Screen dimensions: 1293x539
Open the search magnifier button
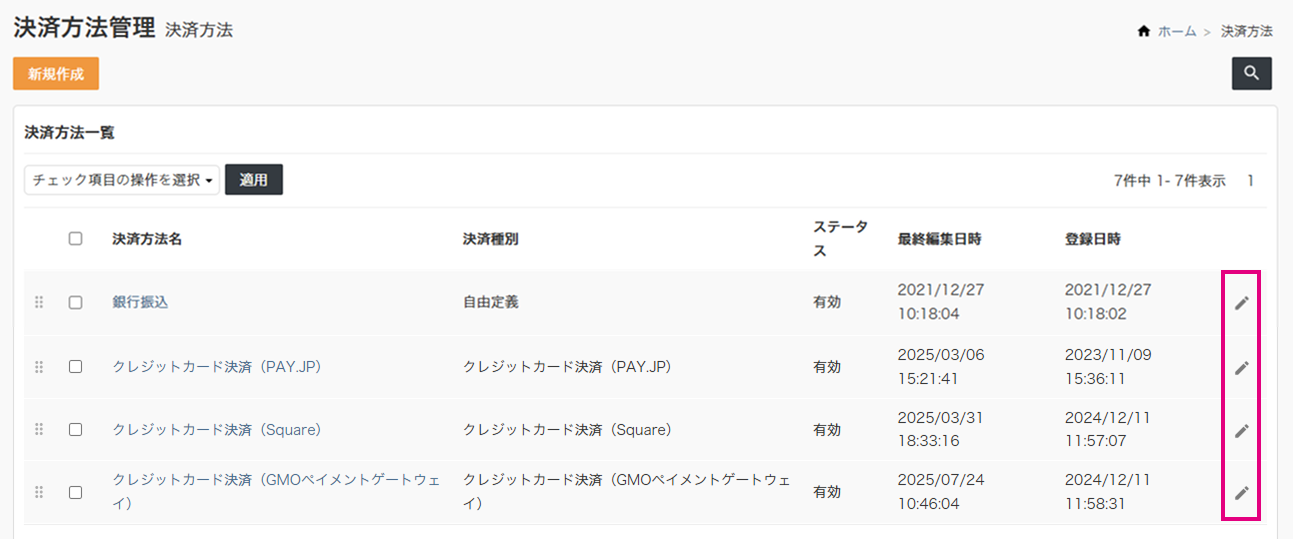click(x=1251, y=73)
